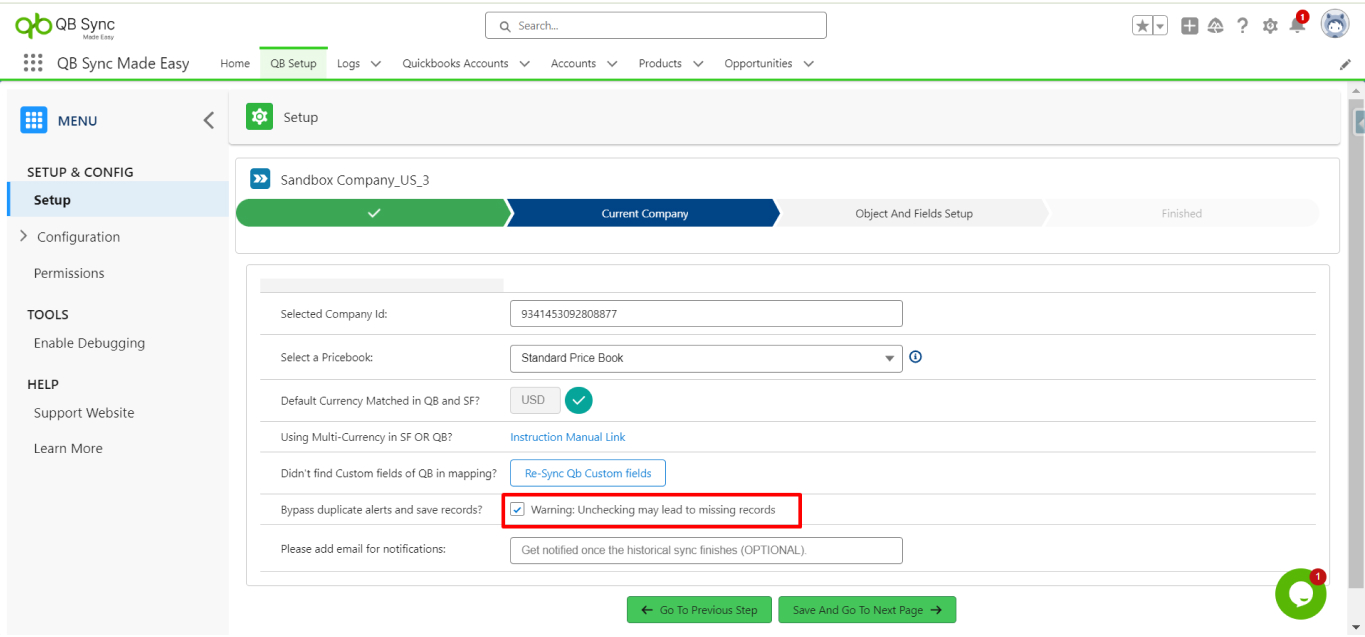Screen dimensions: 1365x637
Task: Open the Accounts tab
Action: 573,64
